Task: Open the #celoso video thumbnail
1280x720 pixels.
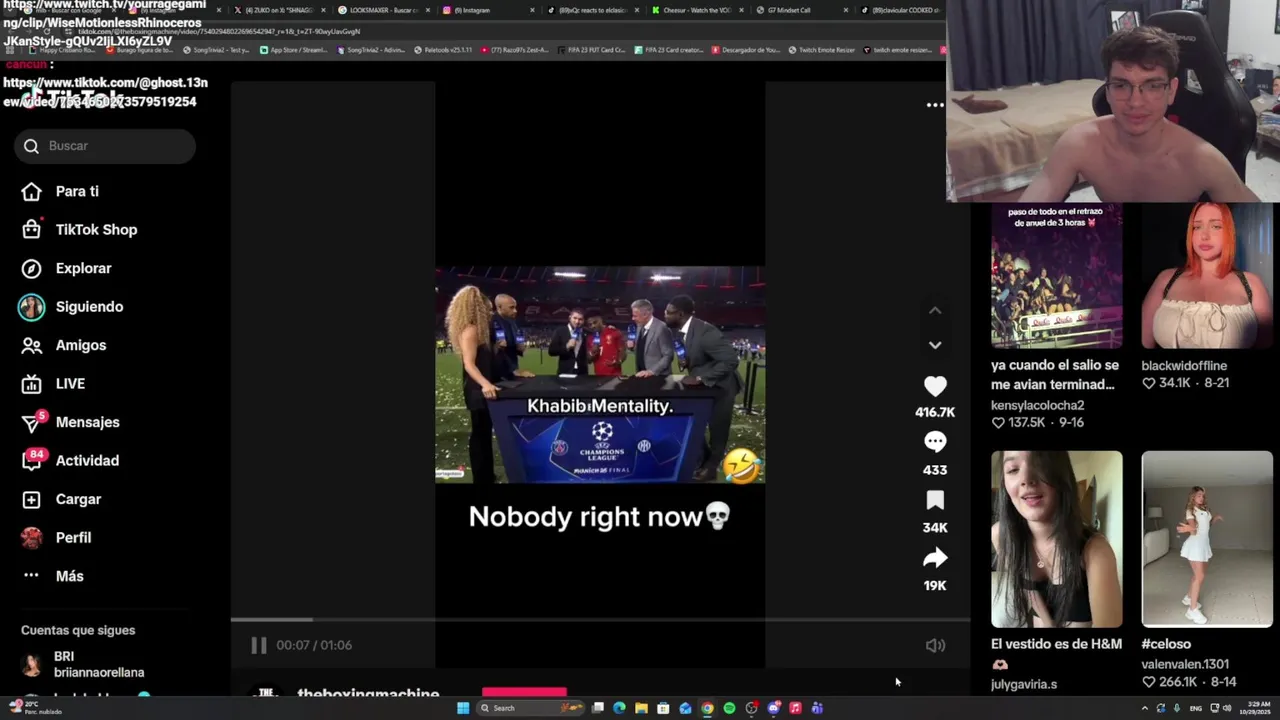Action: (1207, 539)
